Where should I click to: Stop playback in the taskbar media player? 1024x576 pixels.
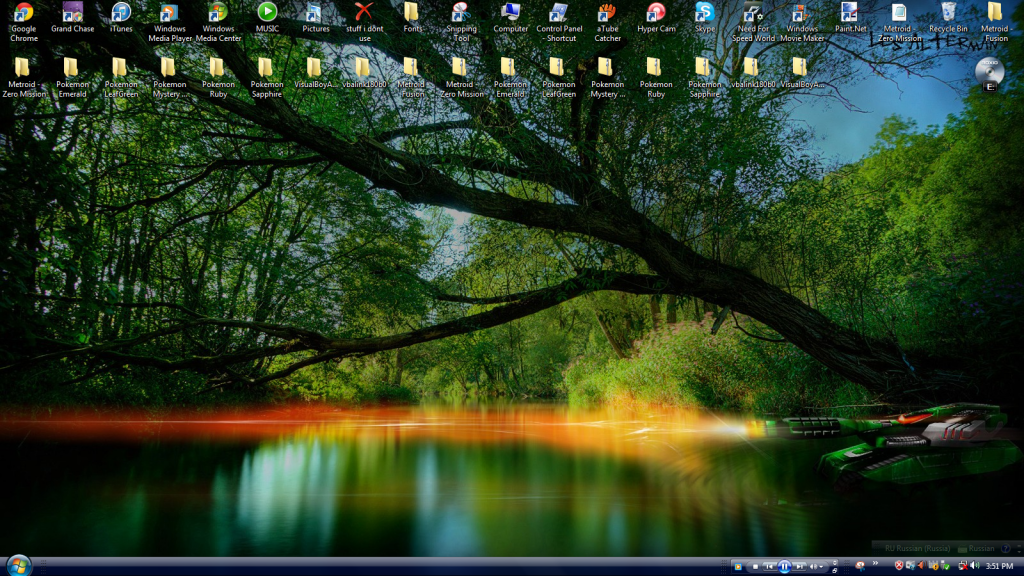(755, 567)
